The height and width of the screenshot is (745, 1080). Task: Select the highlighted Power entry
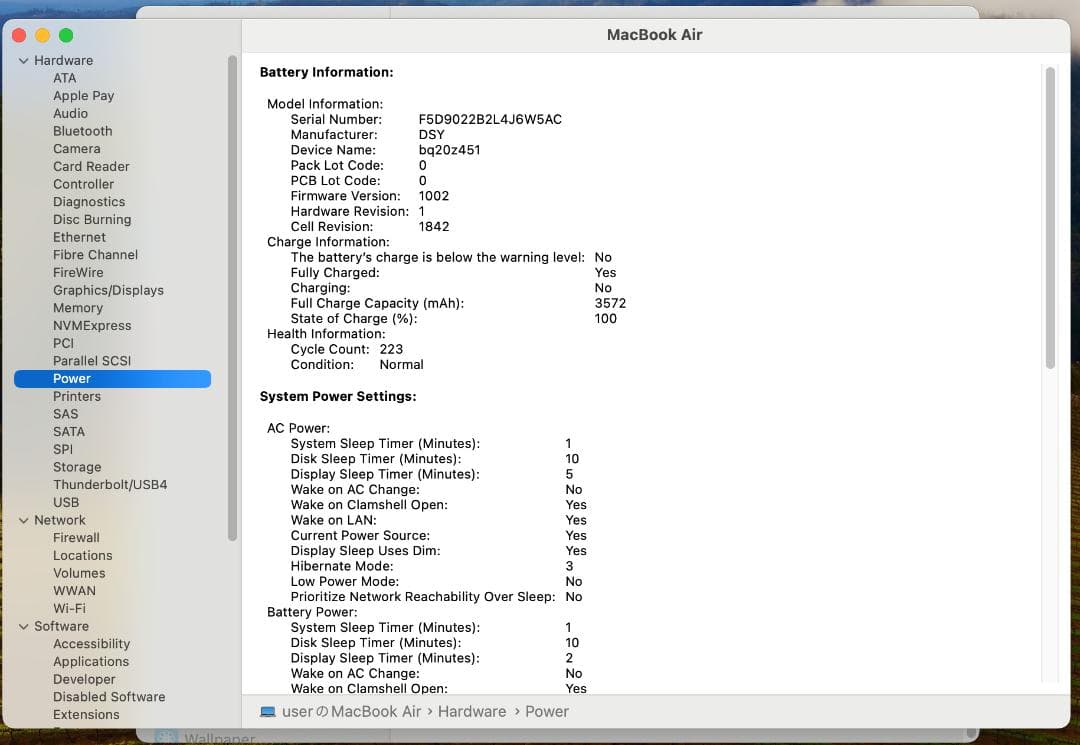tap(112, 379)
